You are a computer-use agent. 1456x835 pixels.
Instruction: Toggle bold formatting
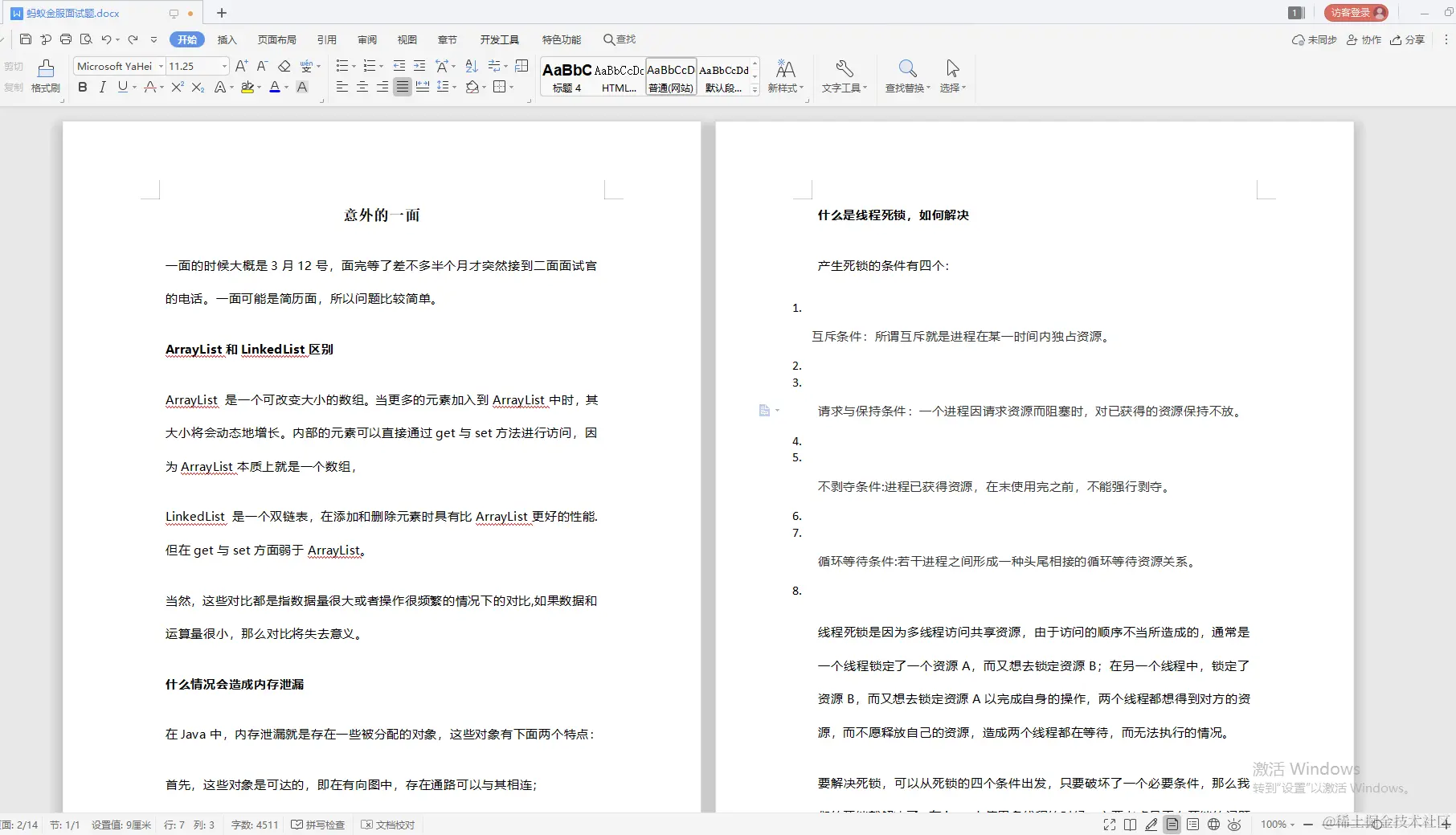(x=82, y=88)
